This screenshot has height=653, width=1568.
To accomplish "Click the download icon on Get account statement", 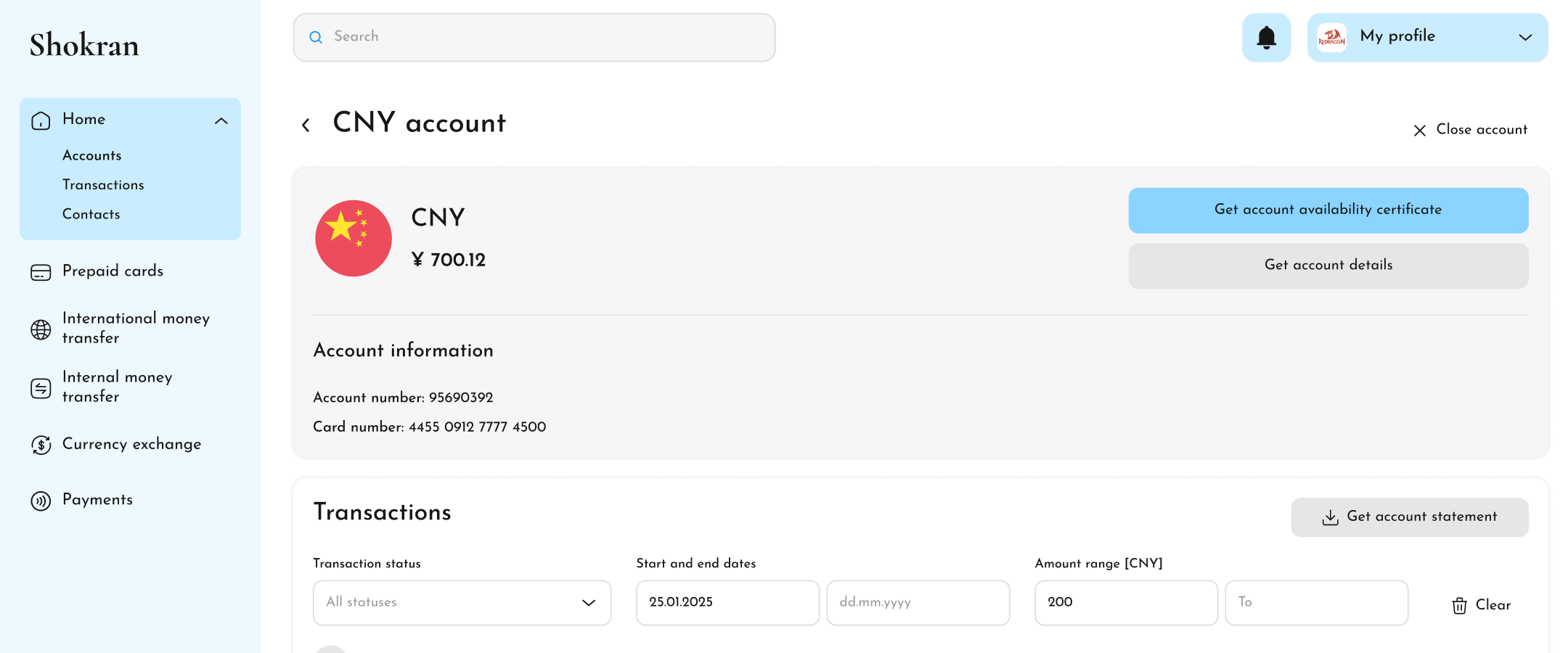I will tap(1330, 517).
